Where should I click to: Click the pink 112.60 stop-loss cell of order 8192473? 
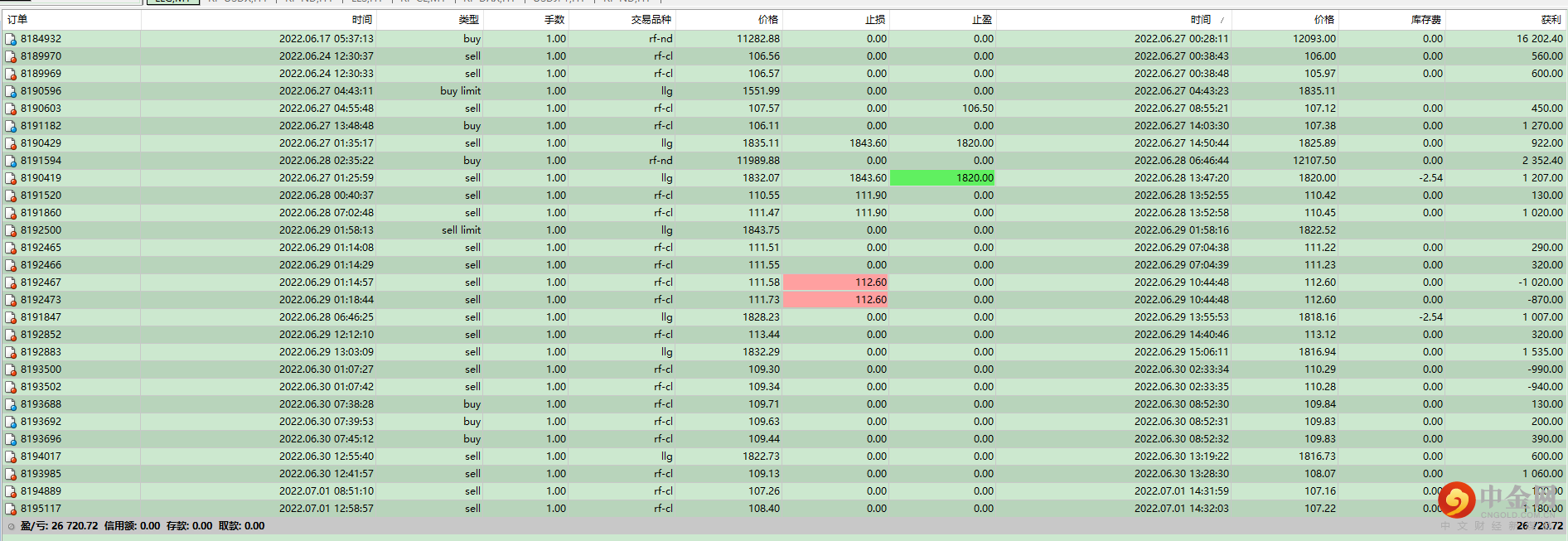coord(835,300)
